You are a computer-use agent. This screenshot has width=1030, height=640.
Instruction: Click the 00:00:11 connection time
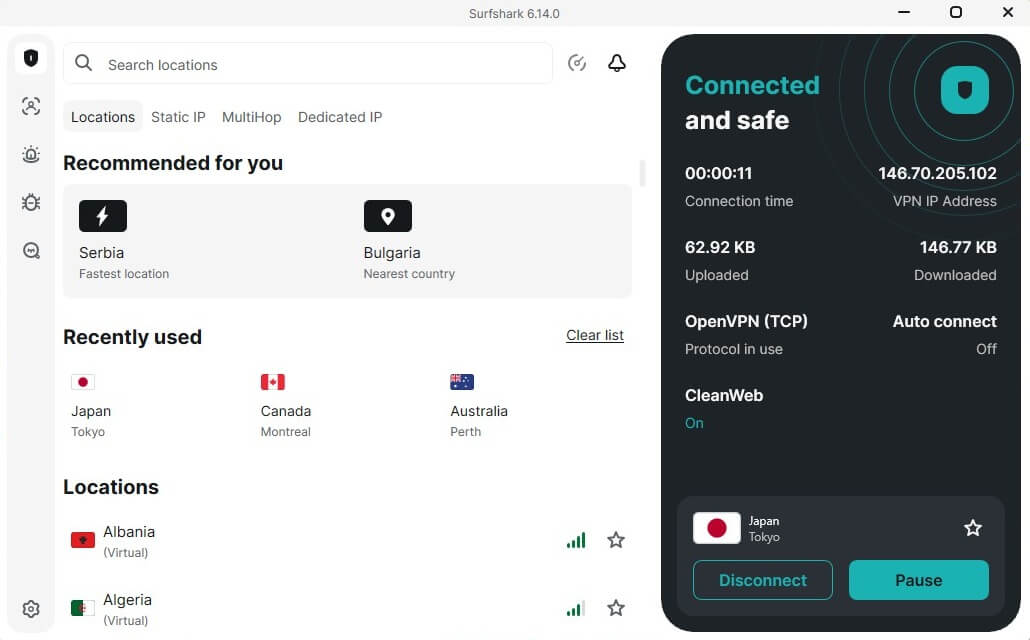coord(718,173)
